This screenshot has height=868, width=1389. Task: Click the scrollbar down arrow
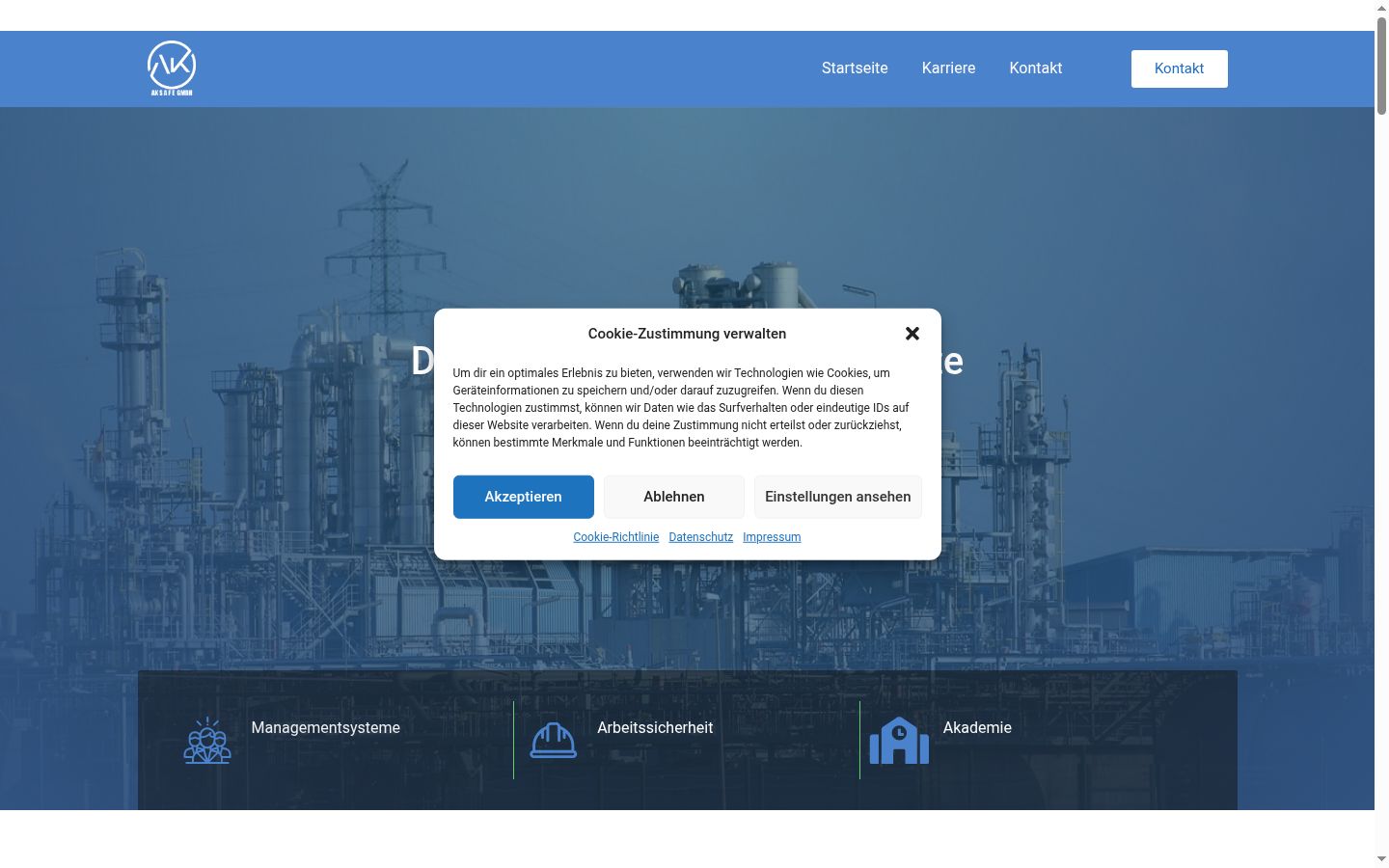click(1381, 859)
